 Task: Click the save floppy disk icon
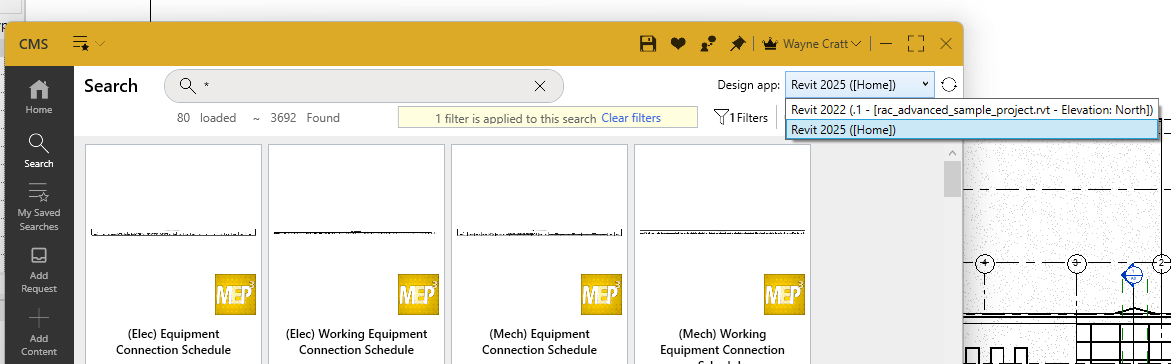(648, 44)
